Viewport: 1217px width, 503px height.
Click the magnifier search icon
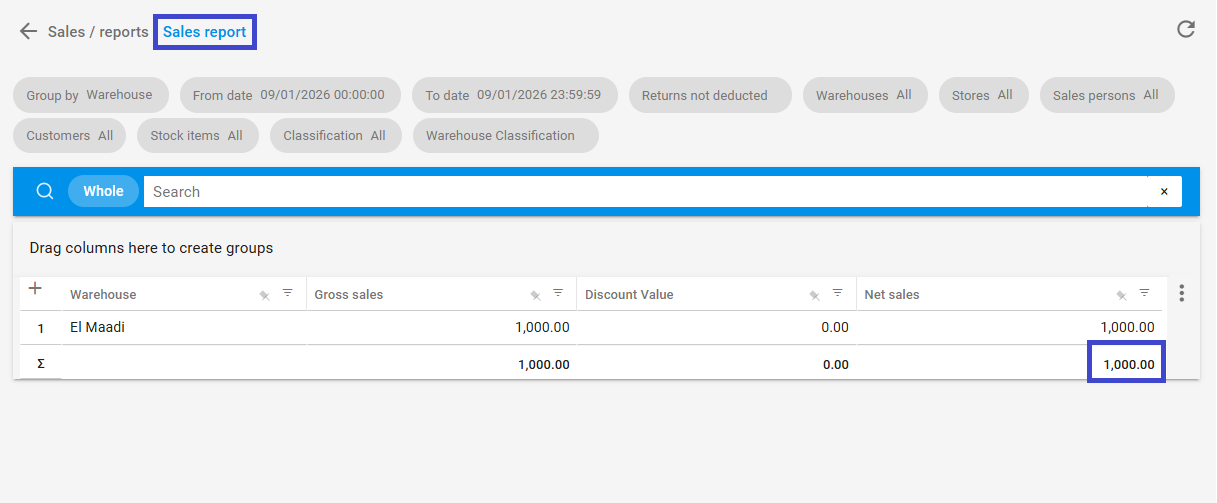pos(45,191)
